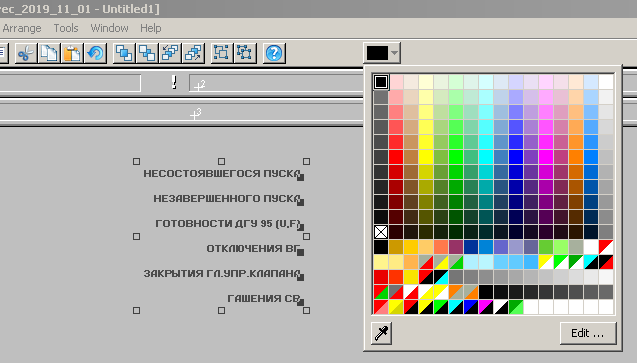This screenshot has width=637, height=363.
Task: Open the Arrange menu
Action: coord(22,28)
